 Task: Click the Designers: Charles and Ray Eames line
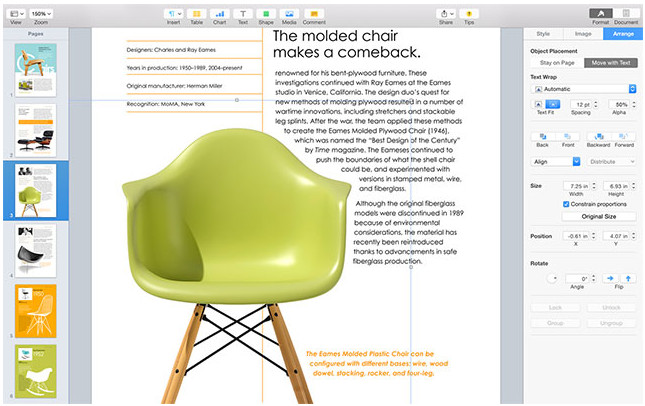click(171, 50)
